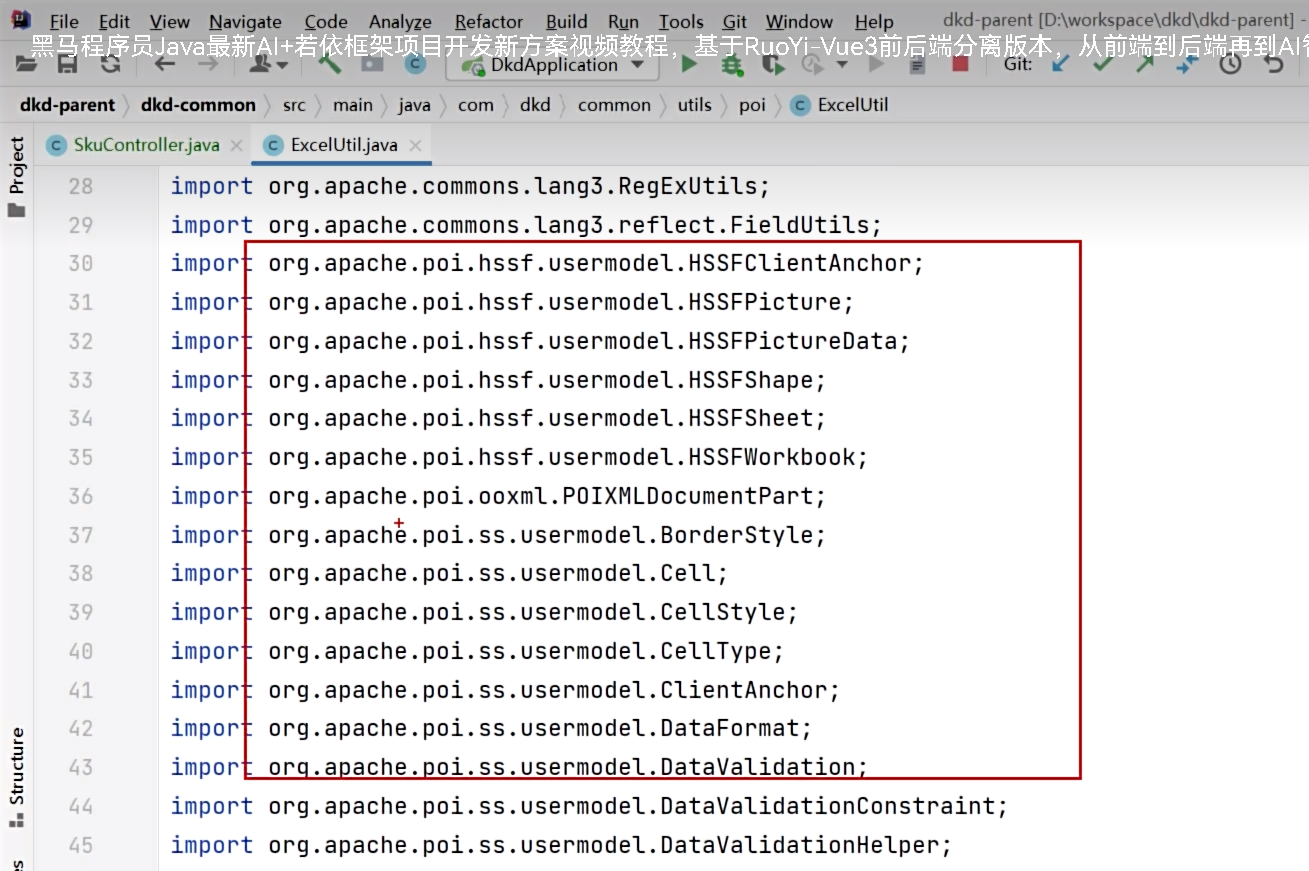The height and width of the screenshot is (871, 1309).
Task: Close the SkuController.java tab
Action: (236, 146)
